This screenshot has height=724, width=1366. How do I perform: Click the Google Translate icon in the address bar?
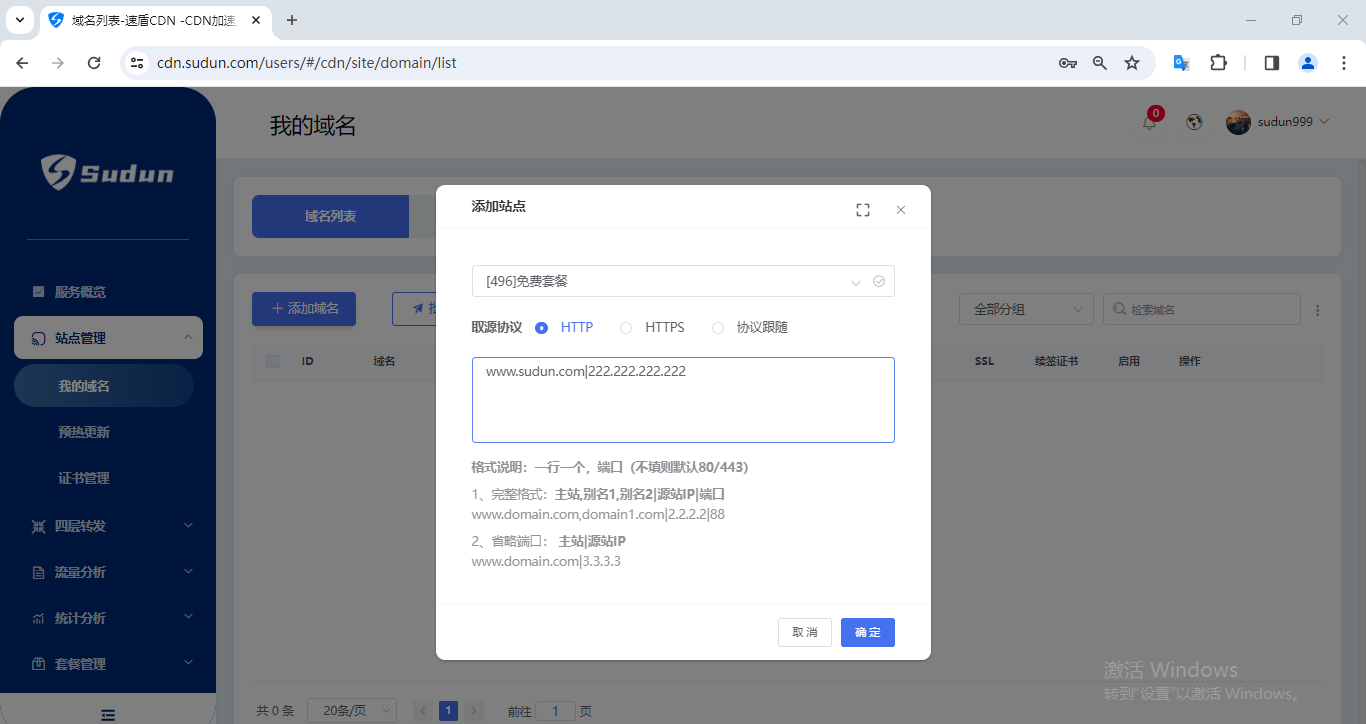(1181, 63)
